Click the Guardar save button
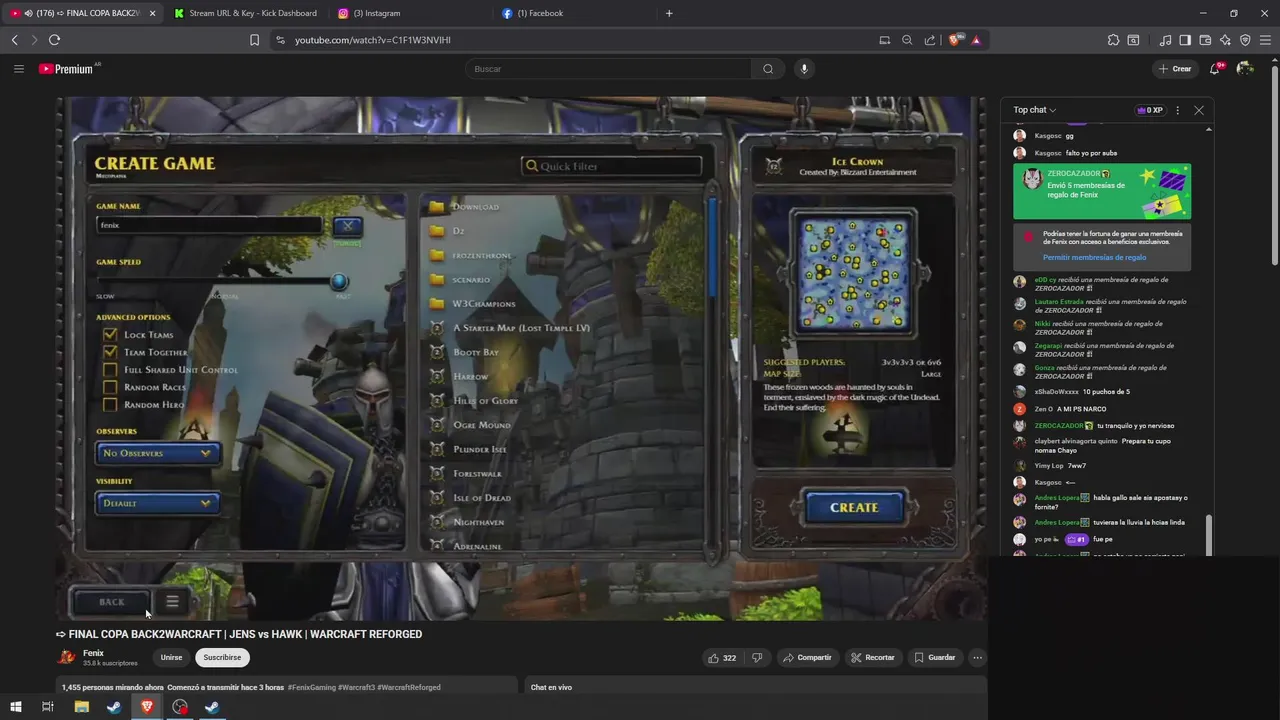 tap(935, 657)
